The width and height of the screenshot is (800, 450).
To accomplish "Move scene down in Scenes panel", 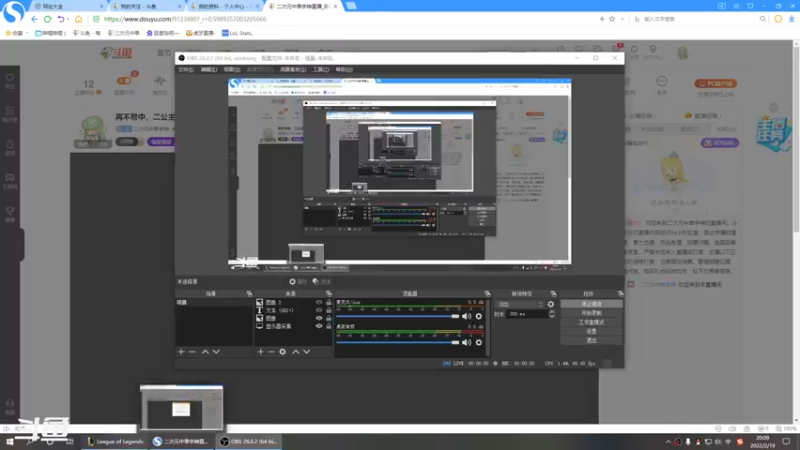I will click(216, 352).
